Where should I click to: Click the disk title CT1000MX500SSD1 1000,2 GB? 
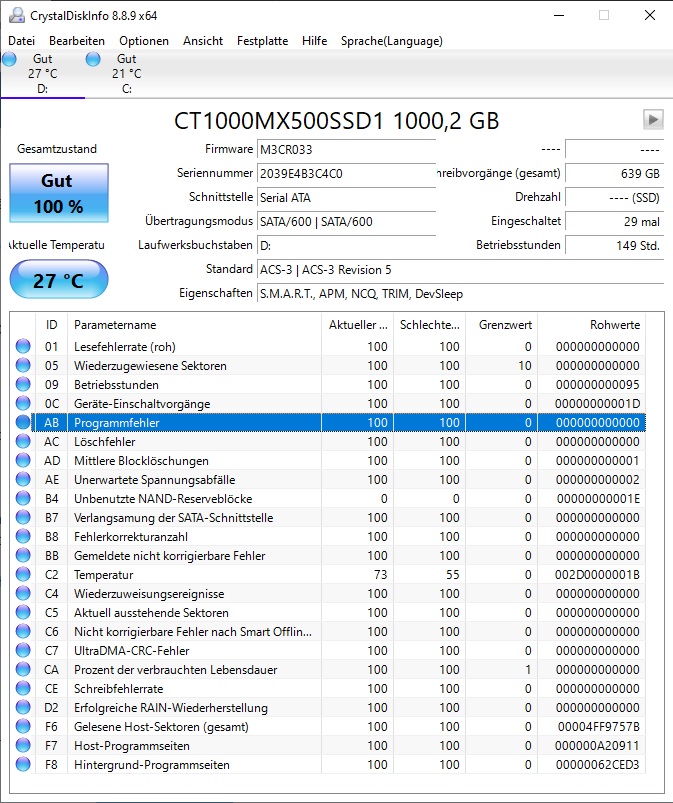click(336, 121)
